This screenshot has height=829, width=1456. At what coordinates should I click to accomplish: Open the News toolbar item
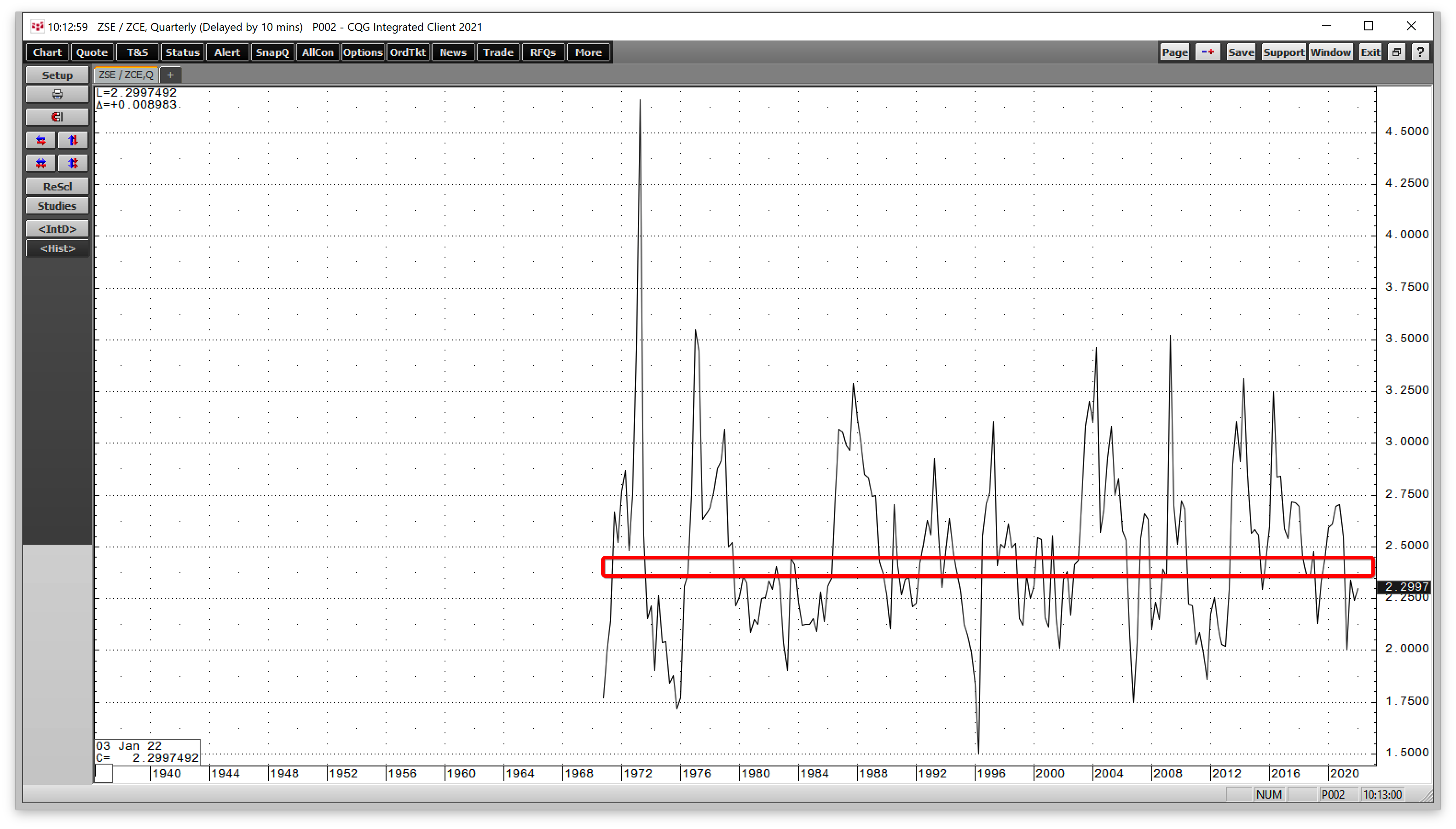point(453,52)
